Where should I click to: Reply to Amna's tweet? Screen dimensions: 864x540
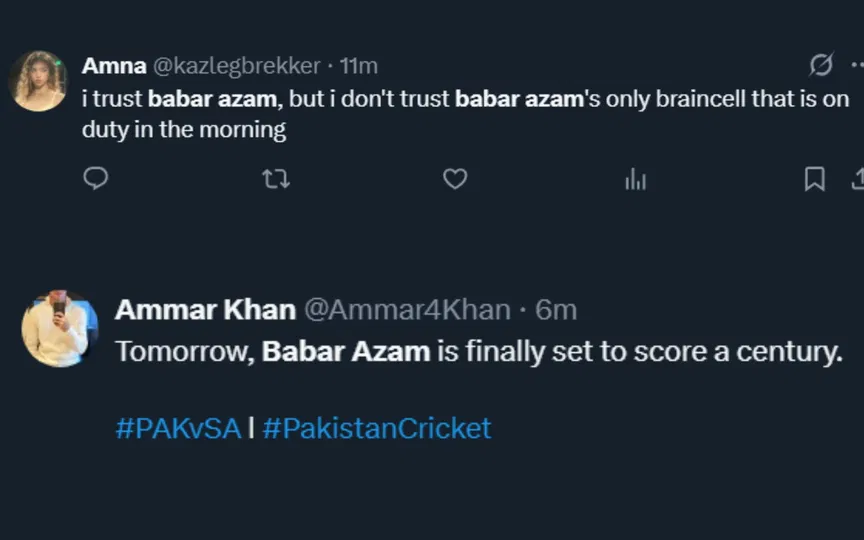point(96,179)
